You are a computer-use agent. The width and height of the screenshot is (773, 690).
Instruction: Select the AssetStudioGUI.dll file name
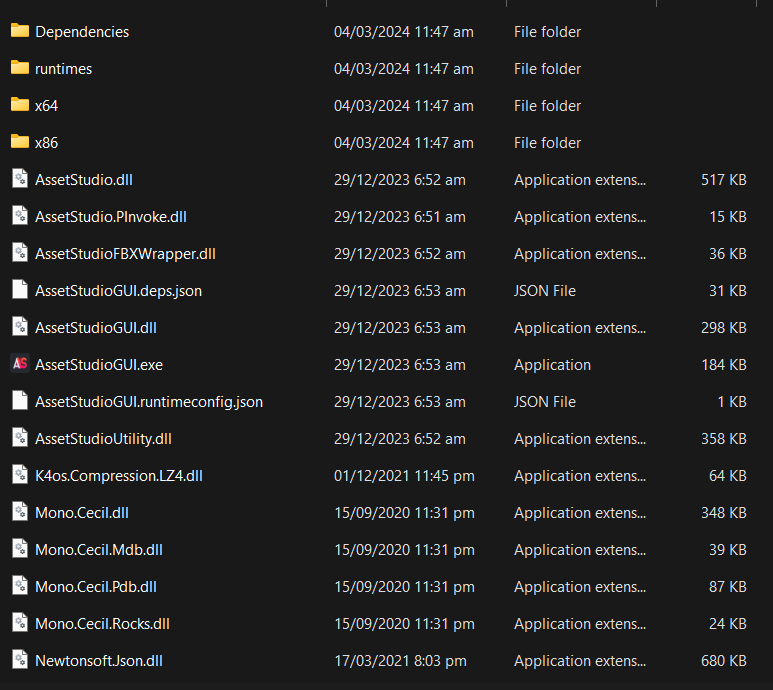[x=96, y=328]
